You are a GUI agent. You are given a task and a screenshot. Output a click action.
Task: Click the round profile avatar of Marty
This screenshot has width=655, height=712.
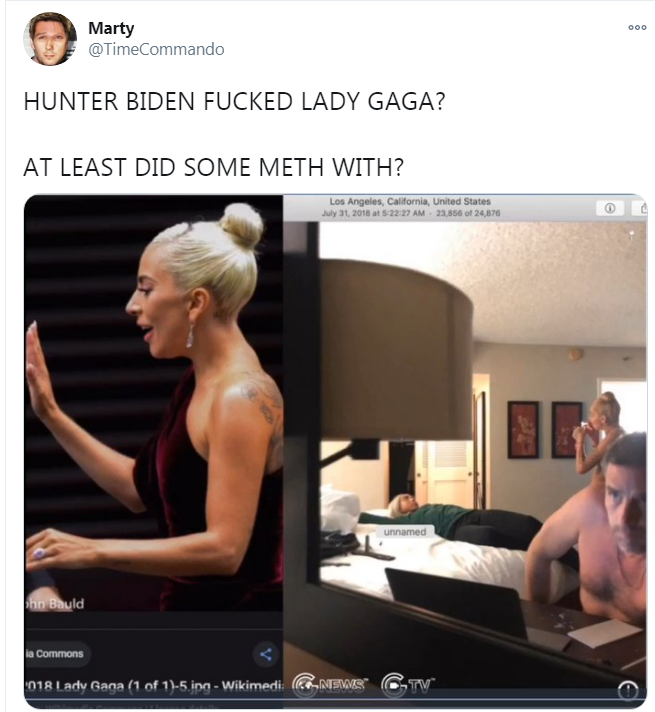point(50,39)
